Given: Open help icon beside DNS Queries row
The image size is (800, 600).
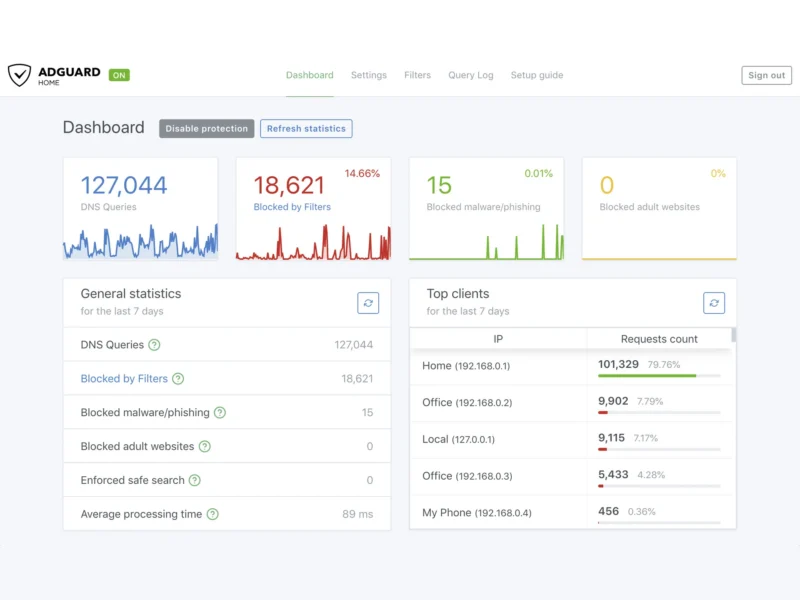Looking at the screenshot, I should [x=154, y=345].
